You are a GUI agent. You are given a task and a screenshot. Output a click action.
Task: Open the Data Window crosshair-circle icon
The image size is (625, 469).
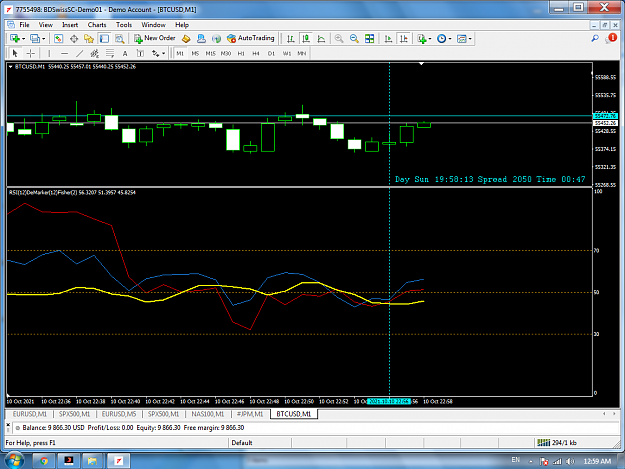(x=74, y=39)
